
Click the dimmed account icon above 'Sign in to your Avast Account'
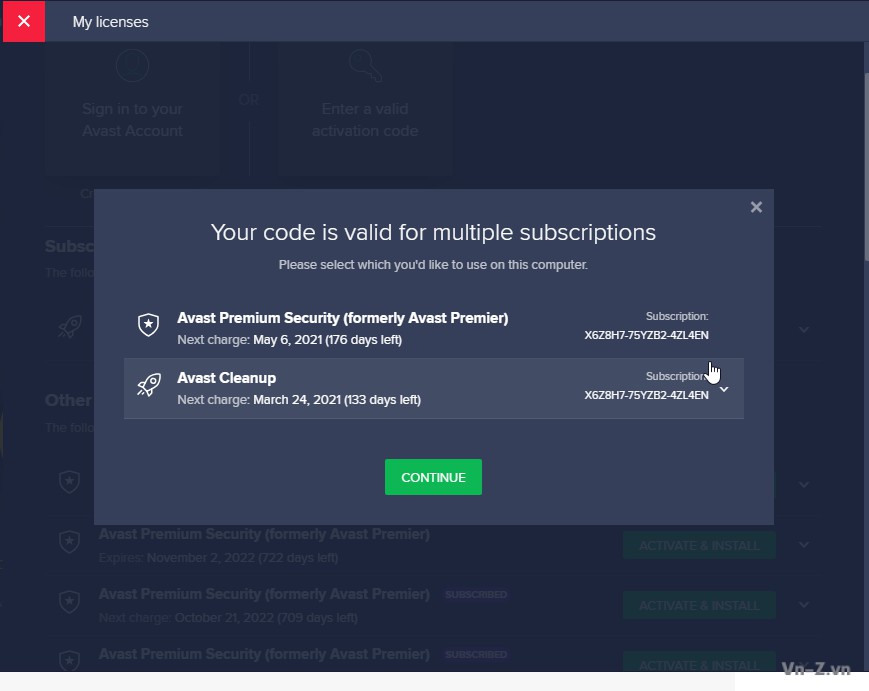pos(132,66)
